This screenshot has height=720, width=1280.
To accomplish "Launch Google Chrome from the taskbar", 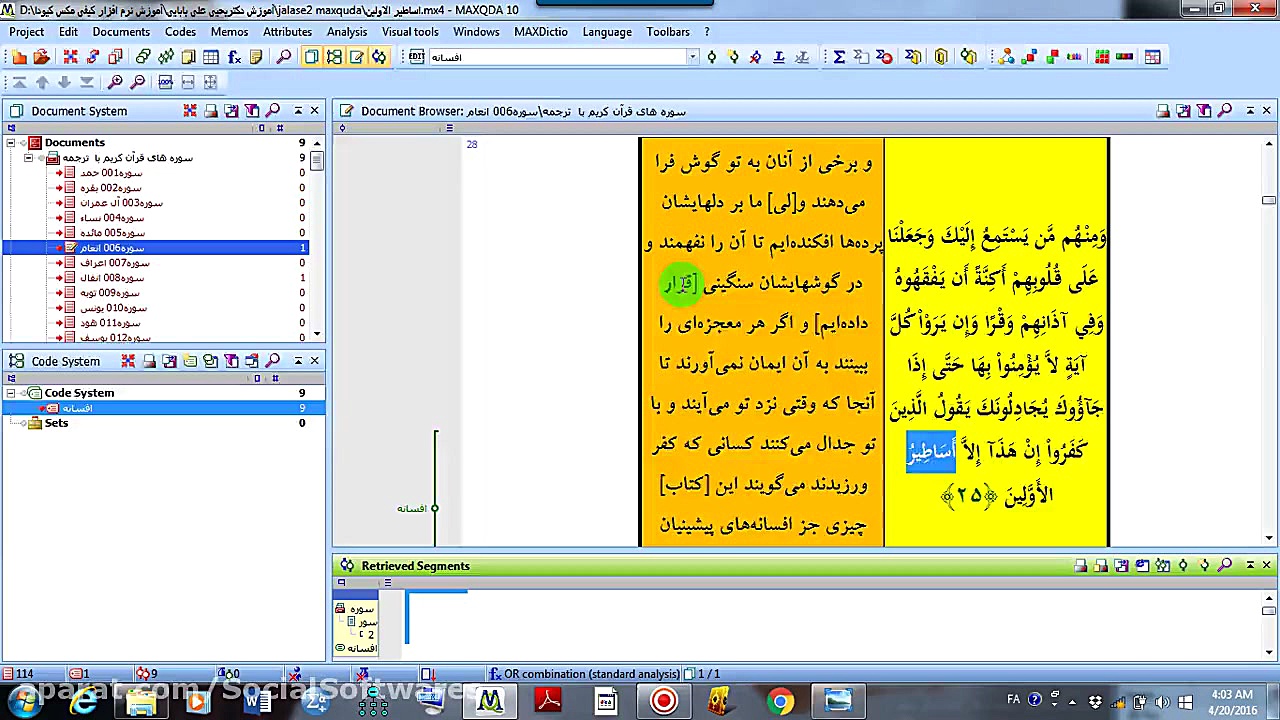I will point(781,699).
